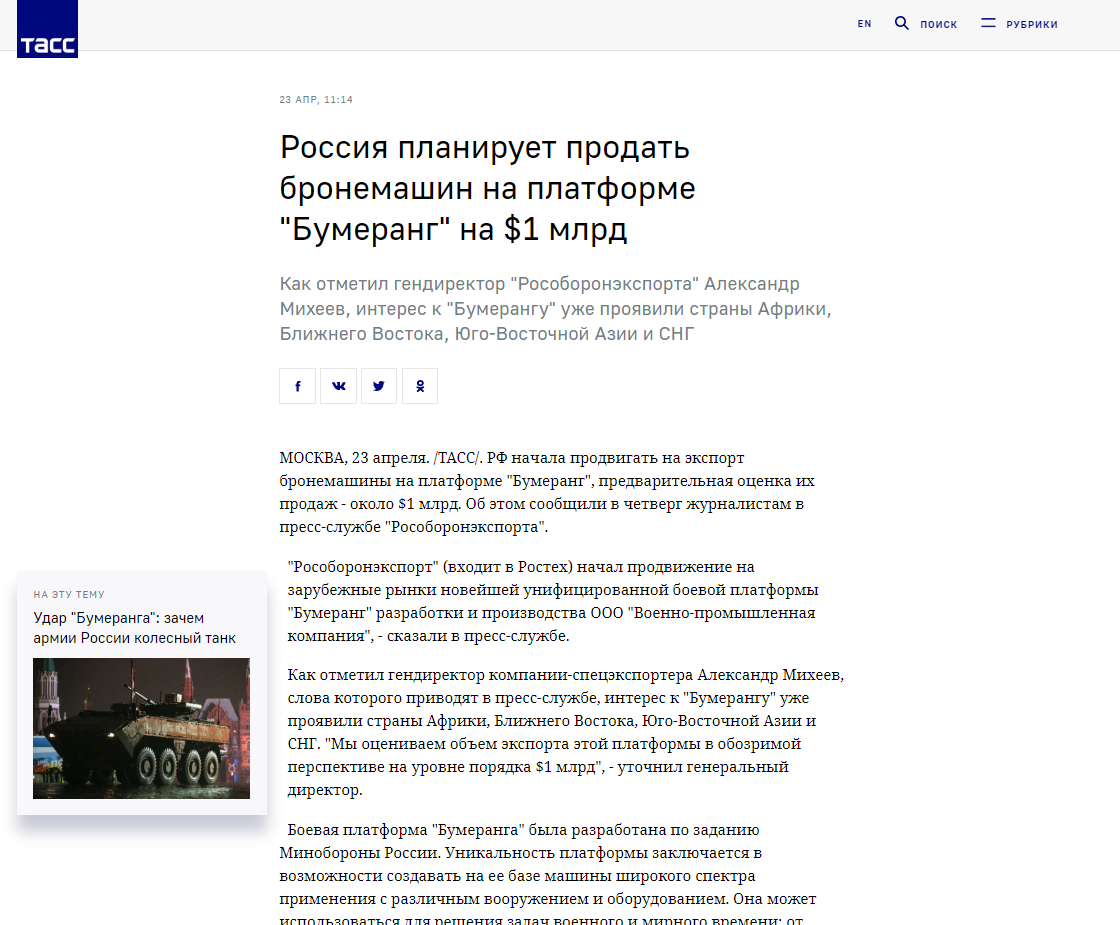Click the paragraph starting "Рособоронэкспорт" (входит в Ростех)
Viewport: 1120px width, 925px height.
(553, 601)
